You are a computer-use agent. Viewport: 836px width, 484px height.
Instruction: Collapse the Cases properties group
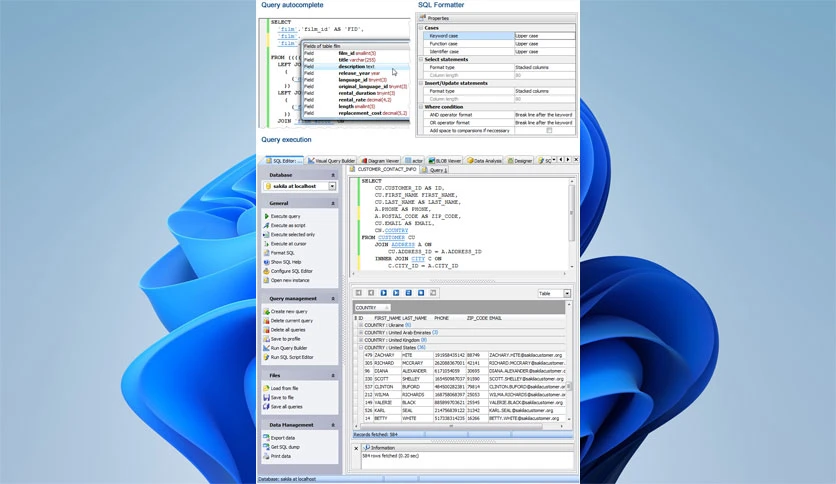tap(421, 28)
